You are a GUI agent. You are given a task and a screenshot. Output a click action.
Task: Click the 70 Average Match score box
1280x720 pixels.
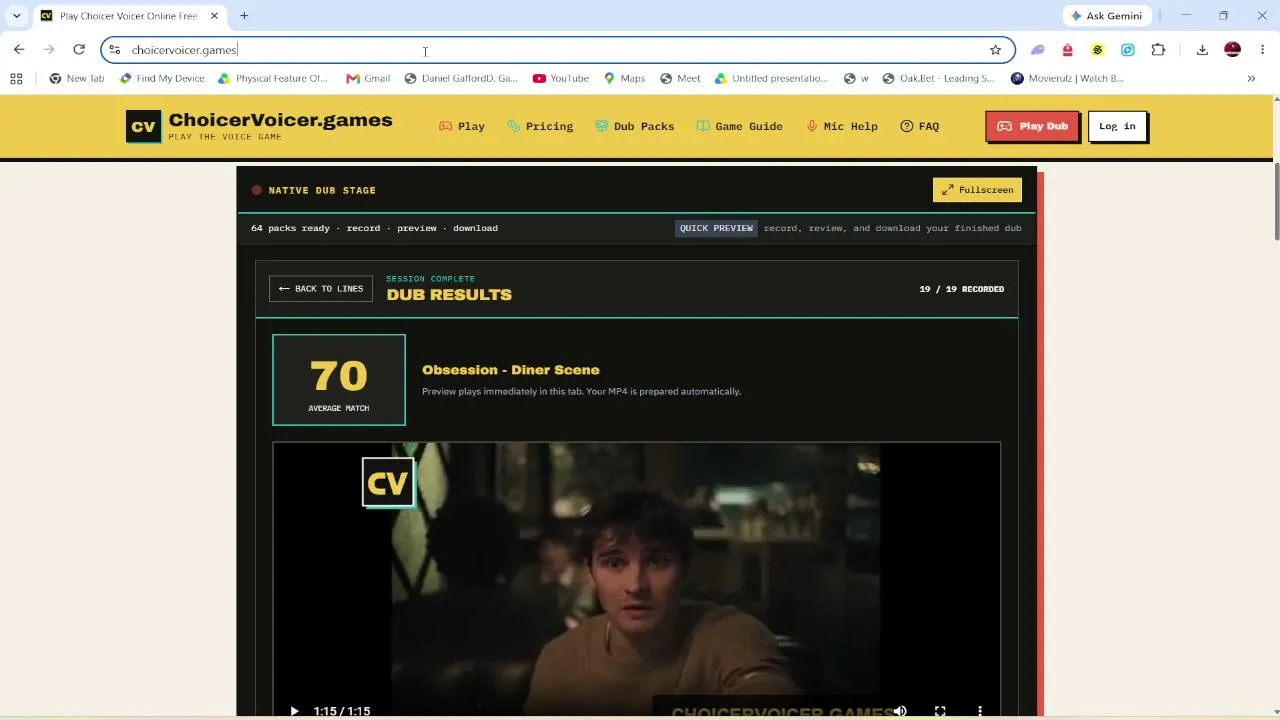pos(339,380)
